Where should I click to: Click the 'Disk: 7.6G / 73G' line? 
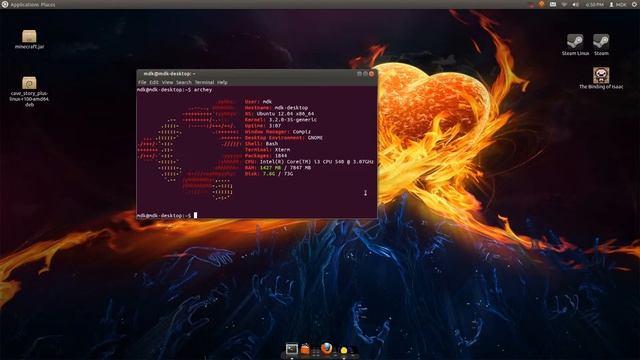269,173
